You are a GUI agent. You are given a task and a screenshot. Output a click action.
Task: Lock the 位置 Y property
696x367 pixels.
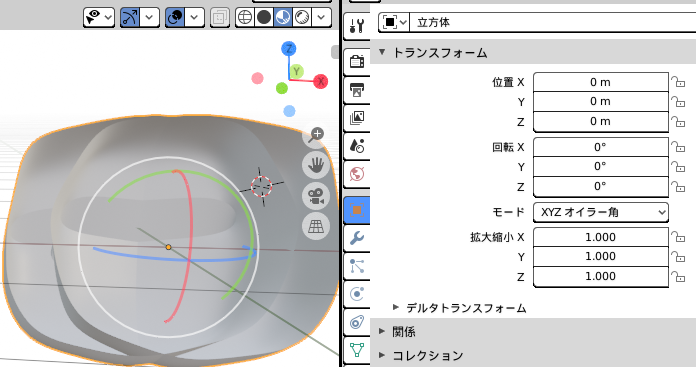tap(678, 102)
